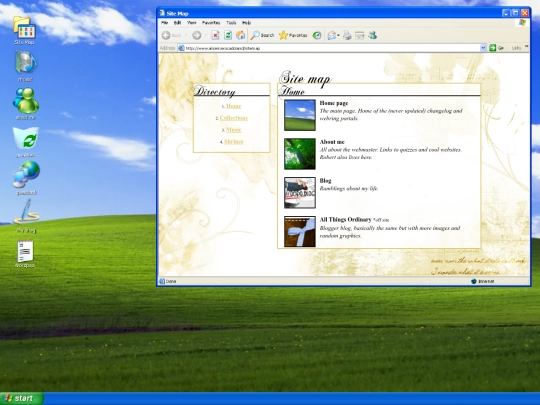Expand the address bar dropdown arrow
The width and height of the screenshot is (540, 405).
(483, 48)
